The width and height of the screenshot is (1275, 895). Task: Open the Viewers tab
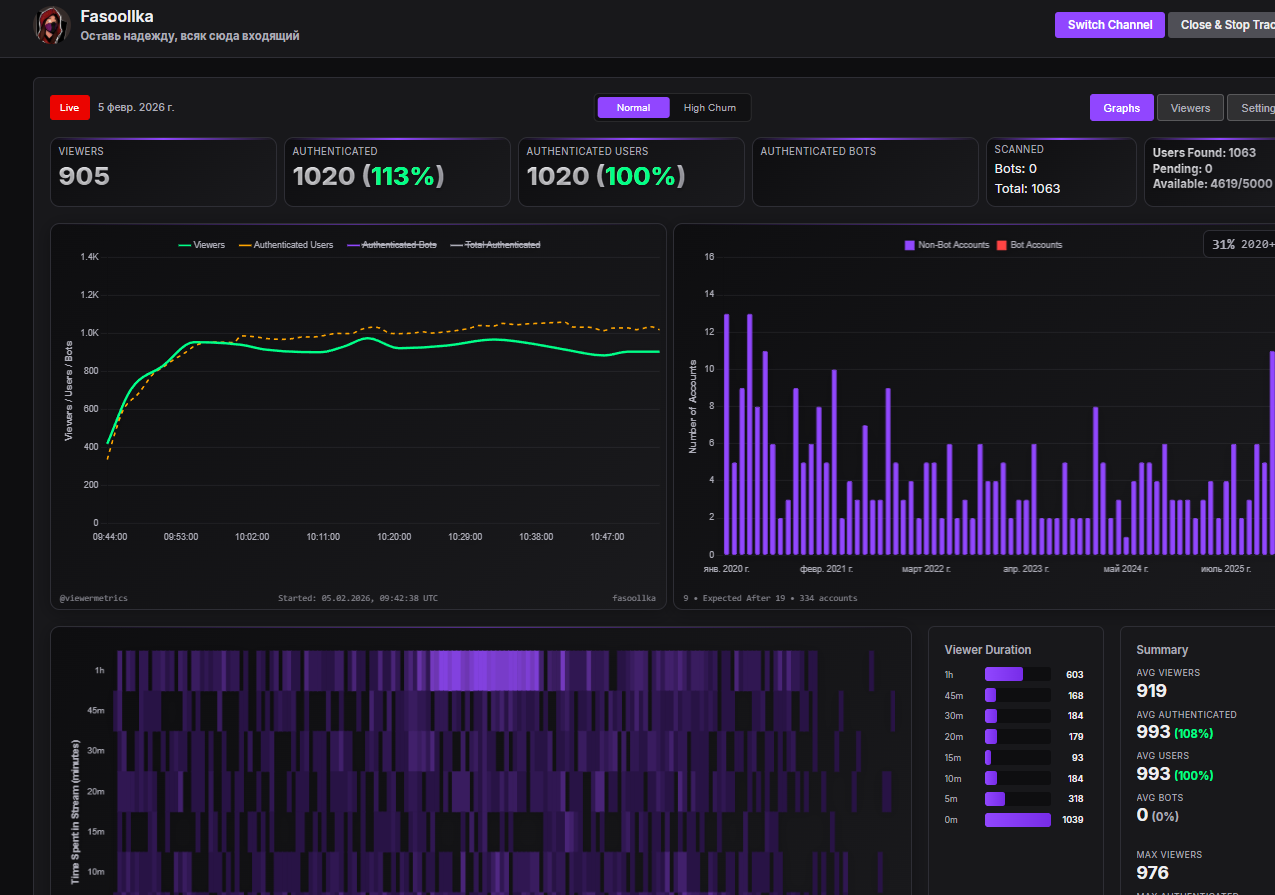pyautogui.click(x=1190, y=108)
